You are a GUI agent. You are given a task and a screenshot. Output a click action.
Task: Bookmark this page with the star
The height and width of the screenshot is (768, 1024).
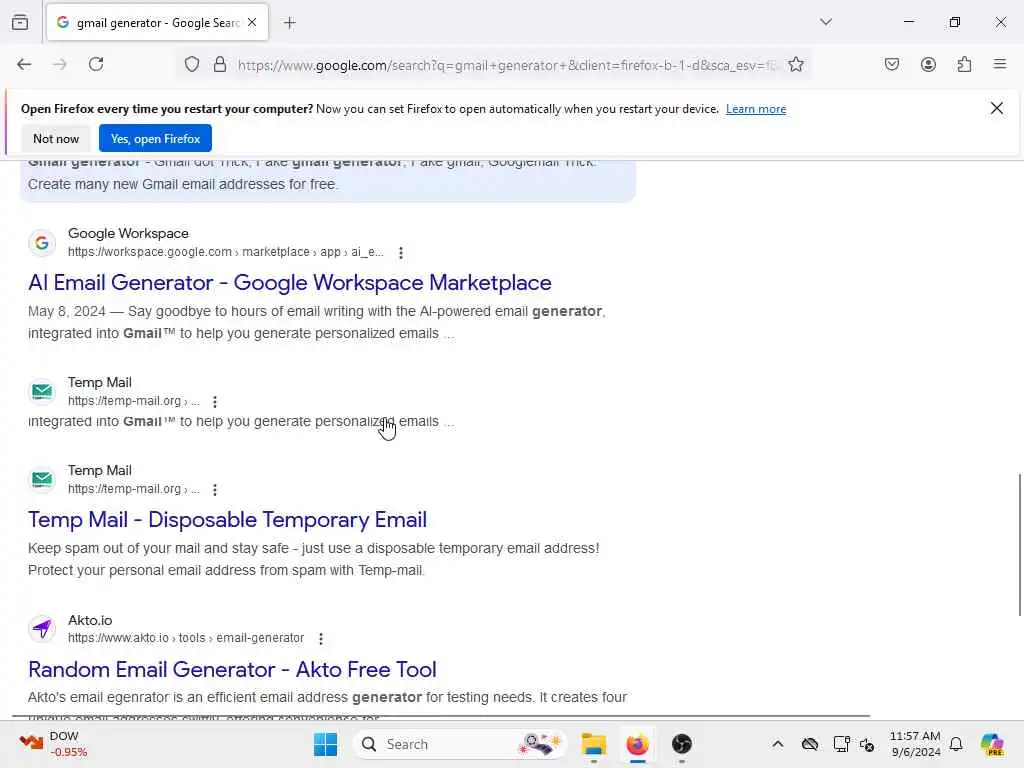click(795, 64)
